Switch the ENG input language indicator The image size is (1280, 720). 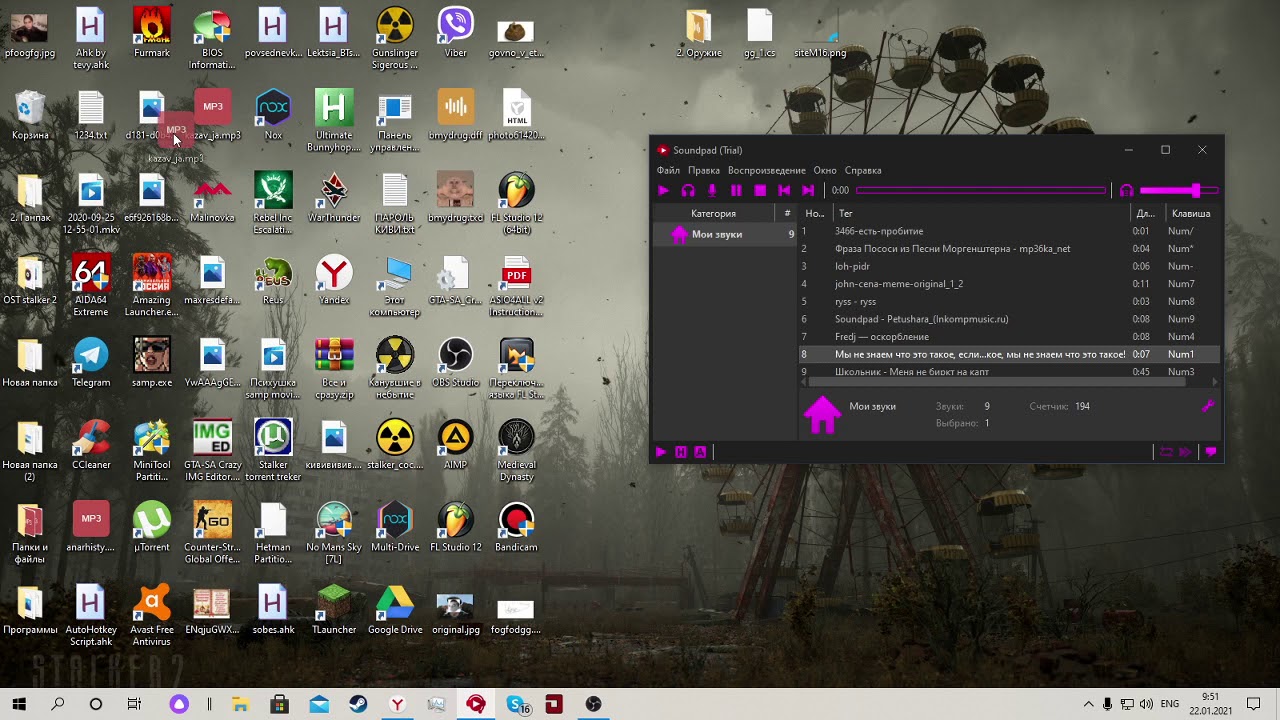point(1169,704)
